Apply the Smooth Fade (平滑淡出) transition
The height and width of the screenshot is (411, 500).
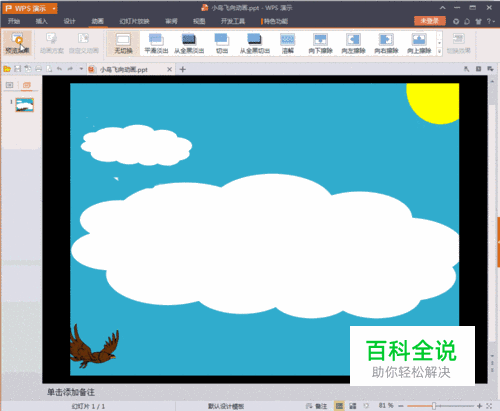point(156,43)
